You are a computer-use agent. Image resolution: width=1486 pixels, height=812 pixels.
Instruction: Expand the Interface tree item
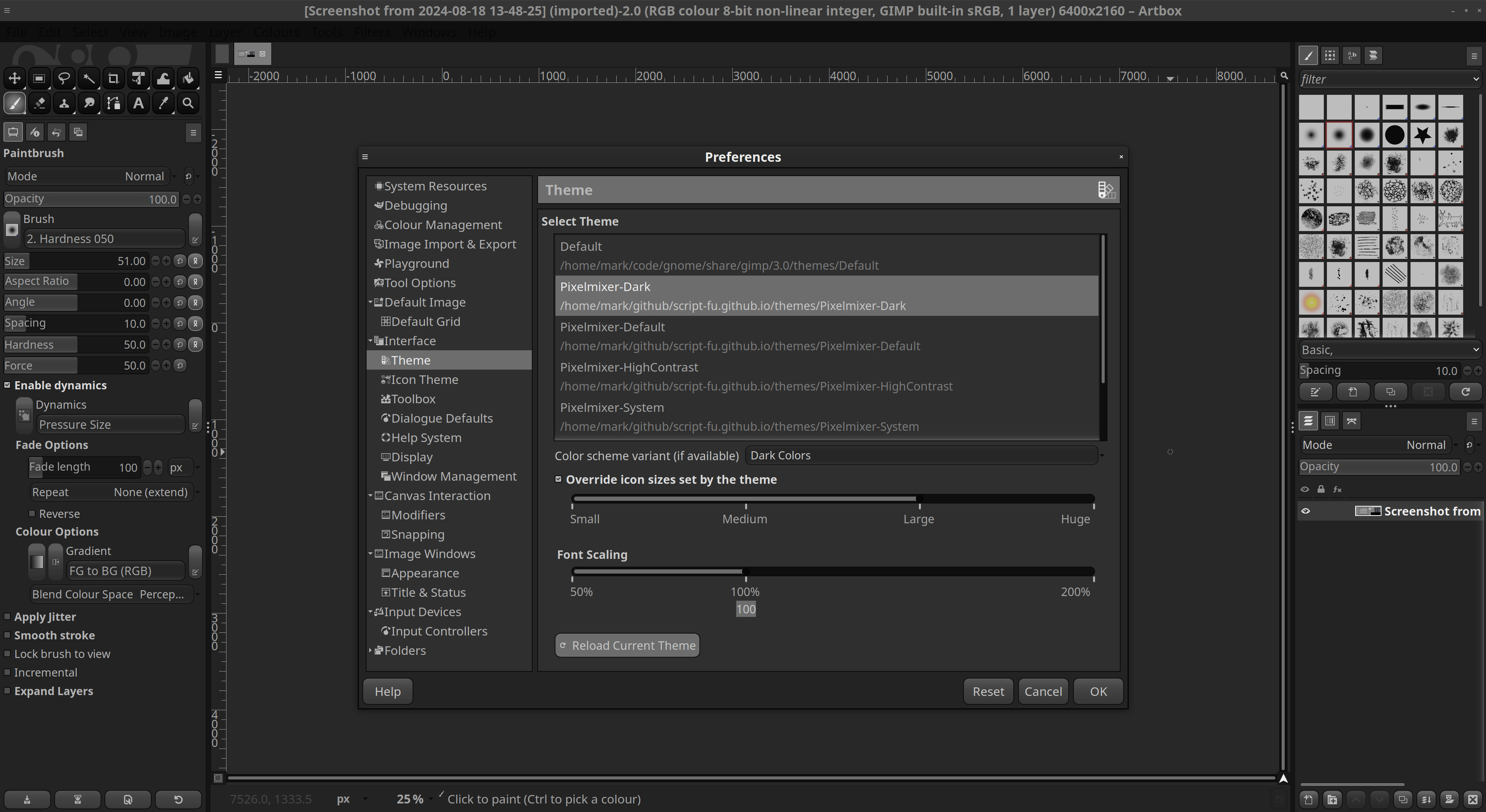370,340
